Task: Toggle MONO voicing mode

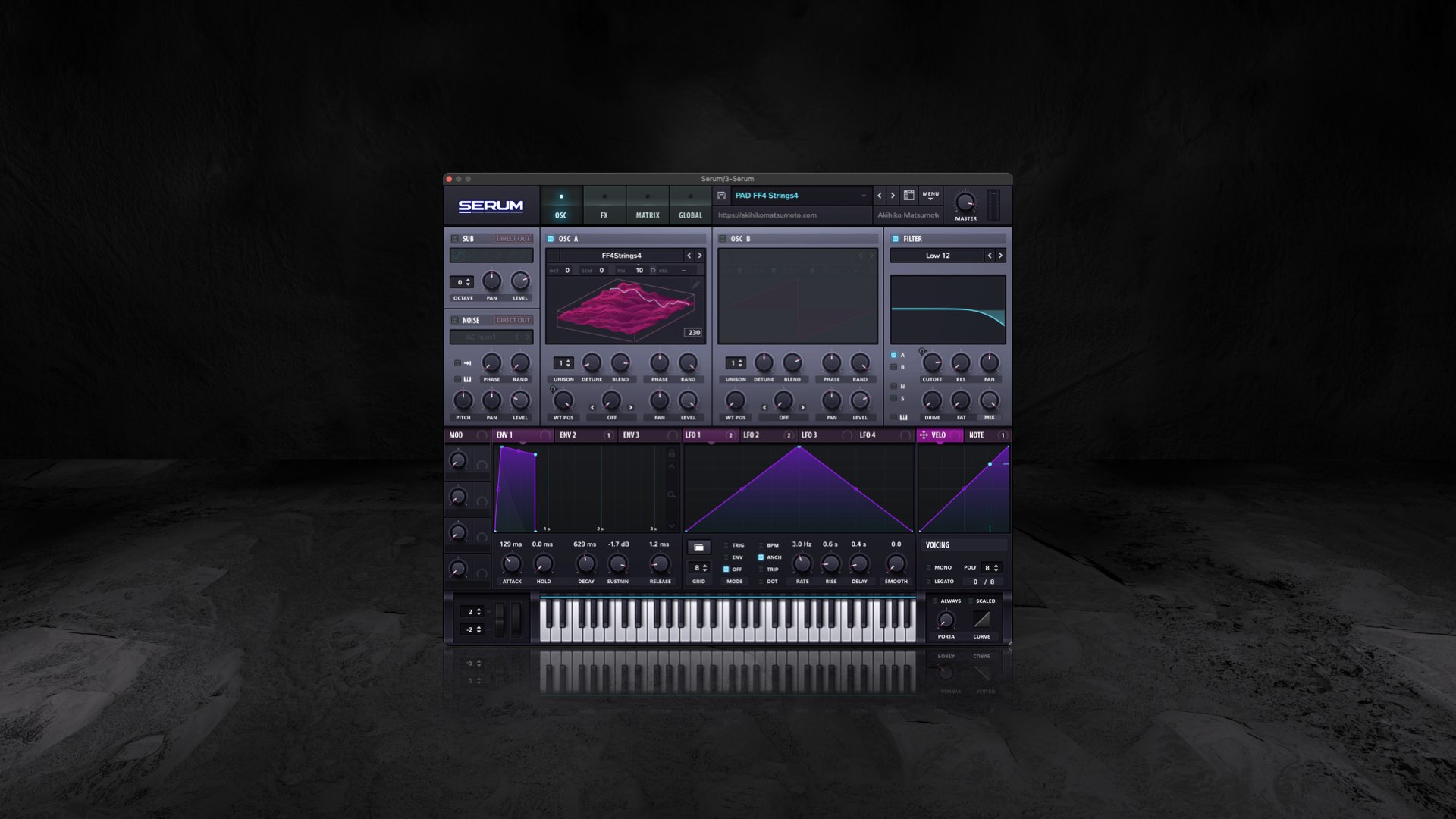Action: coord(927,566)
